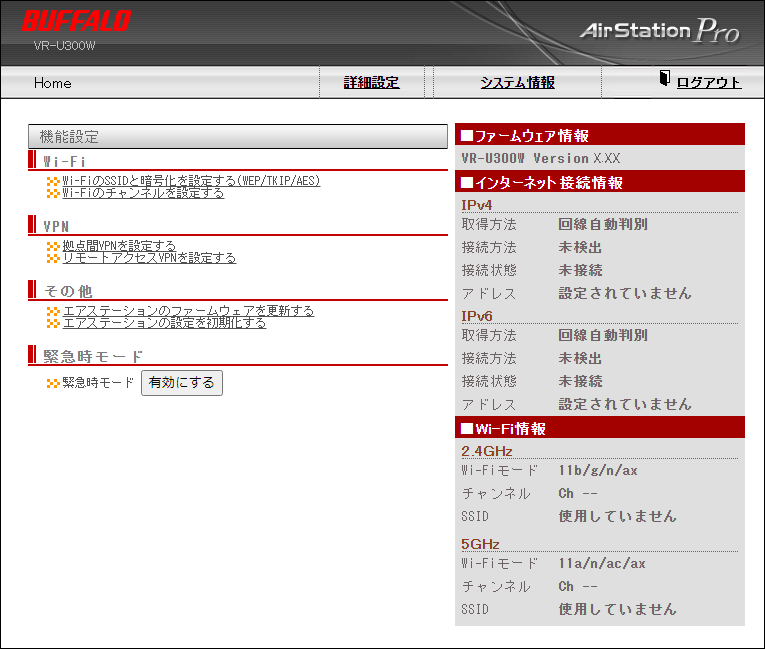Log out via the ログアウト link
Viewport: 765px width, 649px height.
click(x=709, y=83)
